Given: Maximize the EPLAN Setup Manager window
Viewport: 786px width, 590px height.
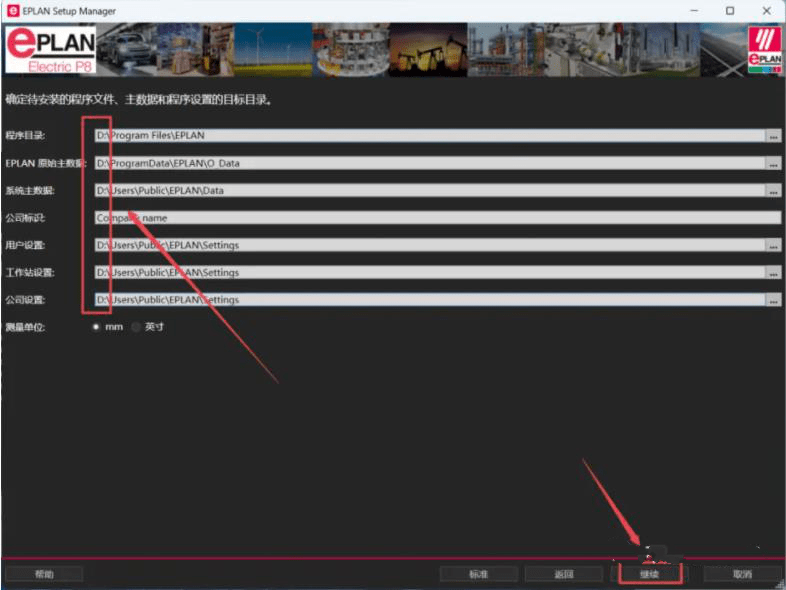Looking at the screenshot, I should 730,11.
